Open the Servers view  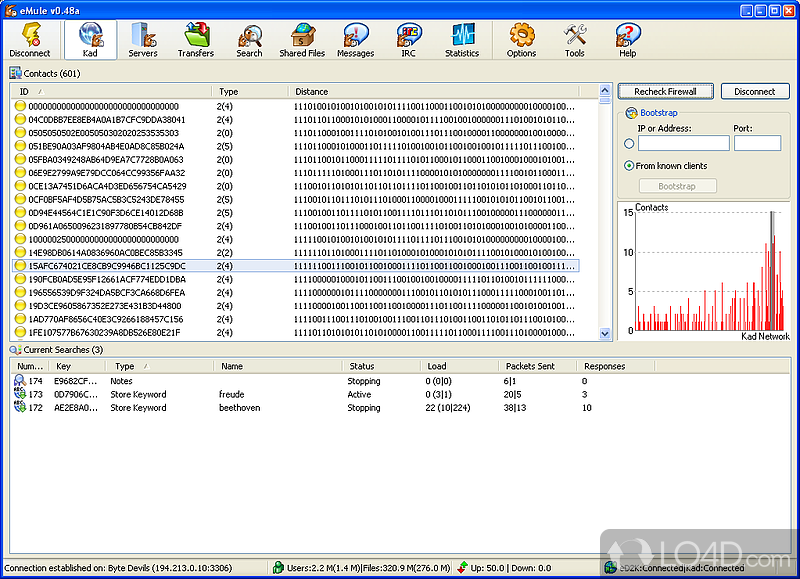click(143, 40)
